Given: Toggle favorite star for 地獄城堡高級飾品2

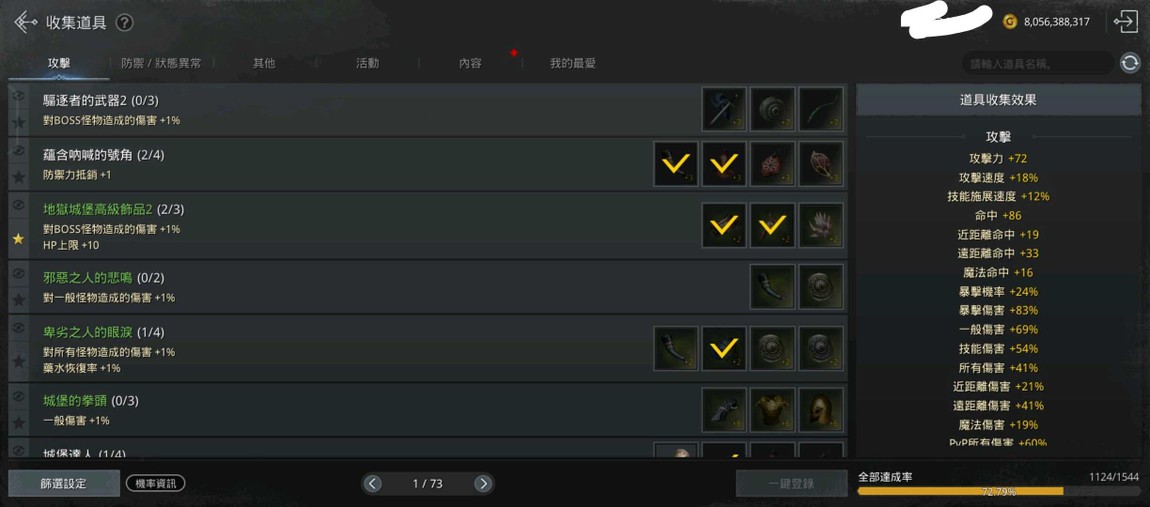Looking at the screenshot, I should (18, 238).
